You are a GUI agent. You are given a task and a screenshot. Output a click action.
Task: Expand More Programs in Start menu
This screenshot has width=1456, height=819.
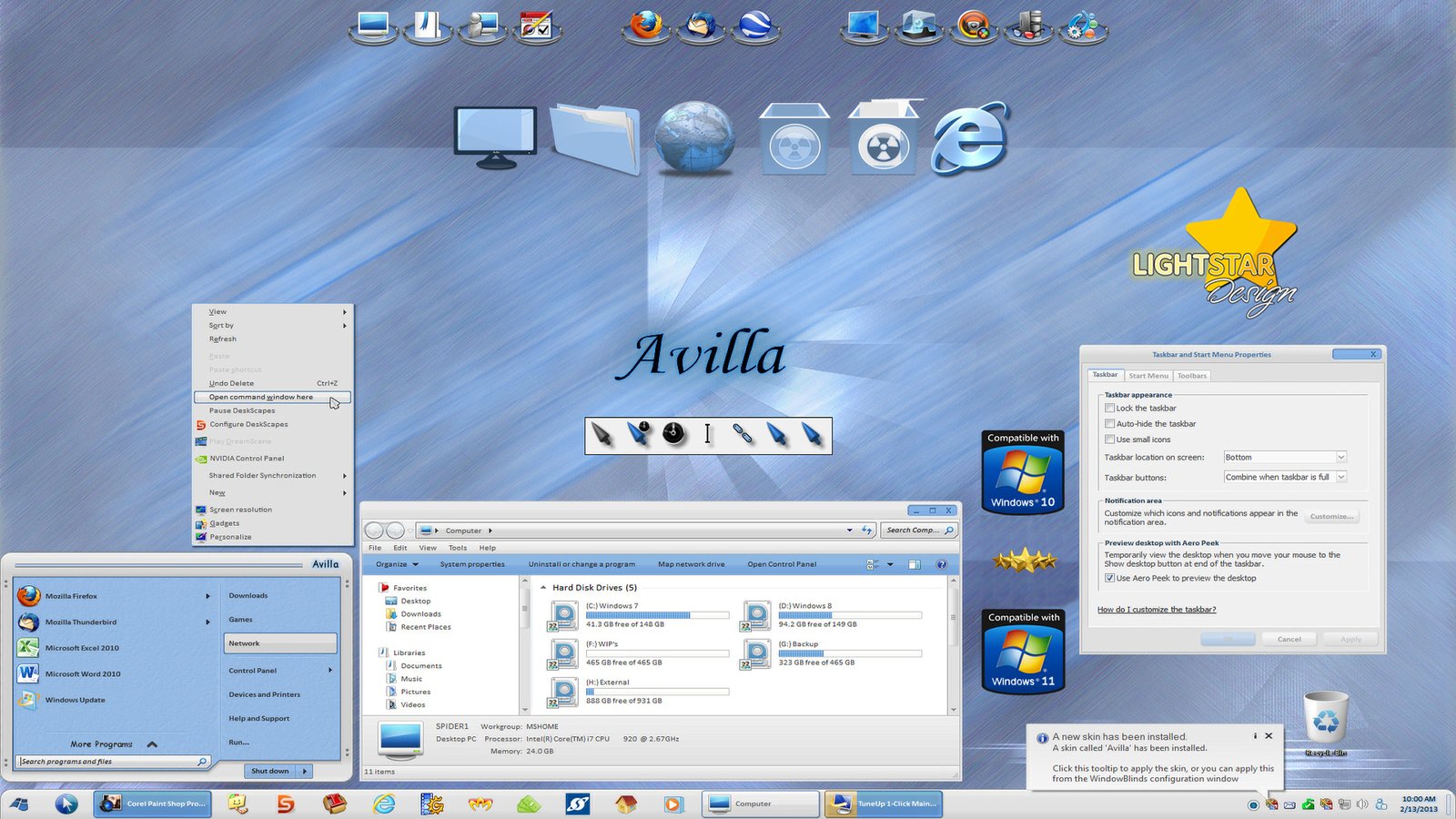(x=114, y=744)
